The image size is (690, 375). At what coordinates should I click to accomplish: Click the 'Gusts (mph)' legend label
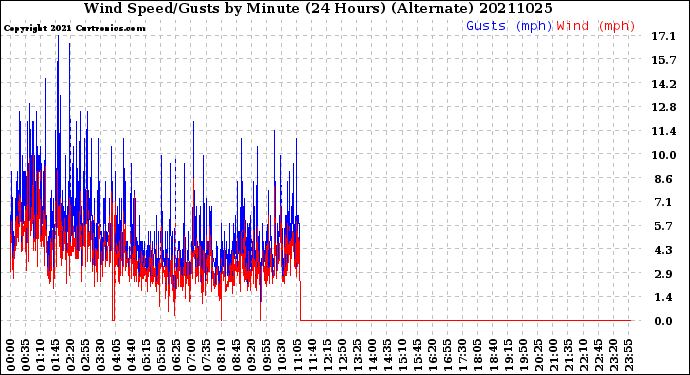509,26
